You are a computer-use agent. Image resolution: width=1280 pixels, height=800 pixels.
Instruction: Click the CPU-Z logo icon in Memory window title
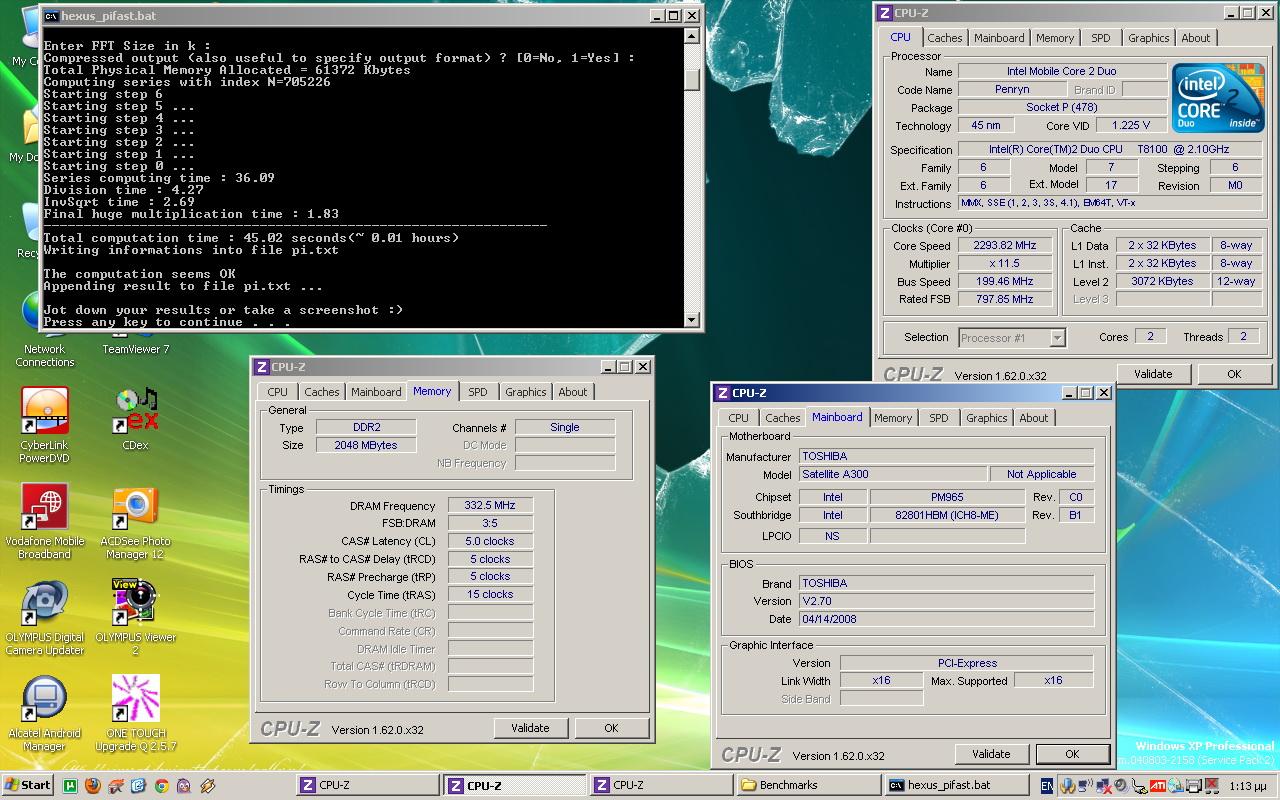262,367
